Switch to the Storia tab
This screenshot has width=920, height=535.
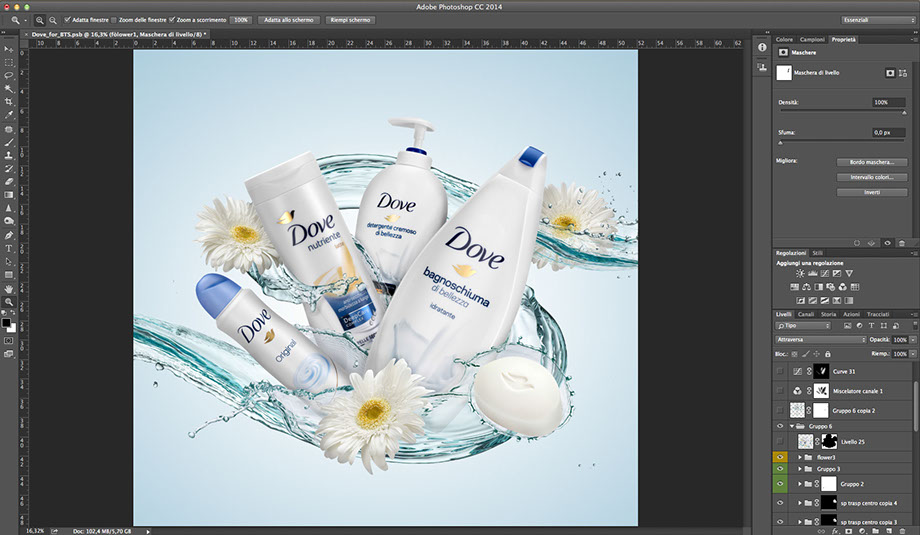click(x=828, y=314)
